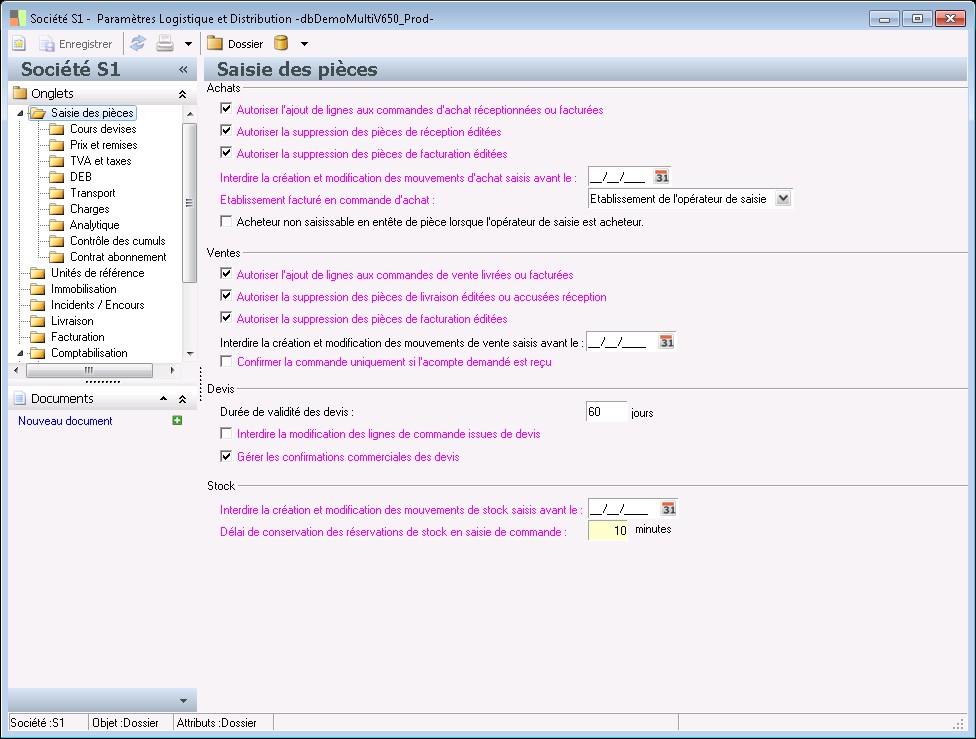Uncheck Gérer les confirmations commerciales des devis
This screenshot has height=739, width=976.
(226, 456)
